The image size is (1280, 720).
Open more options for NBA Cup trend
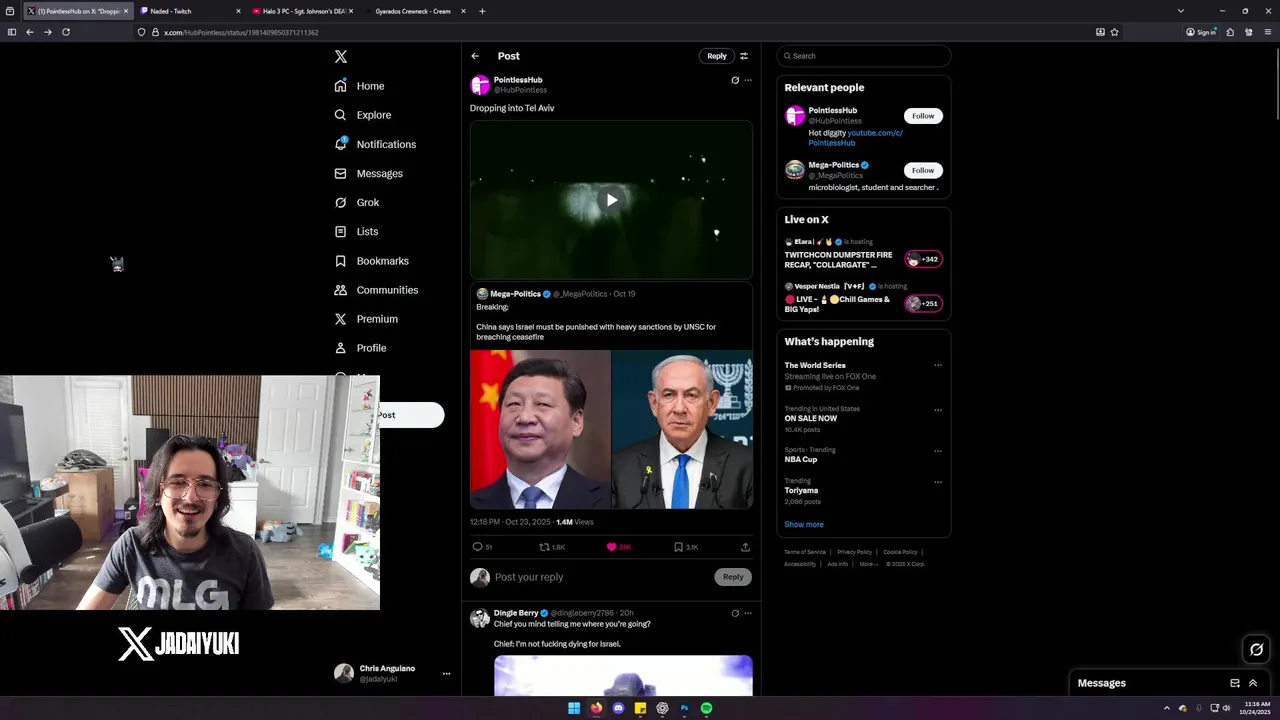938,451
